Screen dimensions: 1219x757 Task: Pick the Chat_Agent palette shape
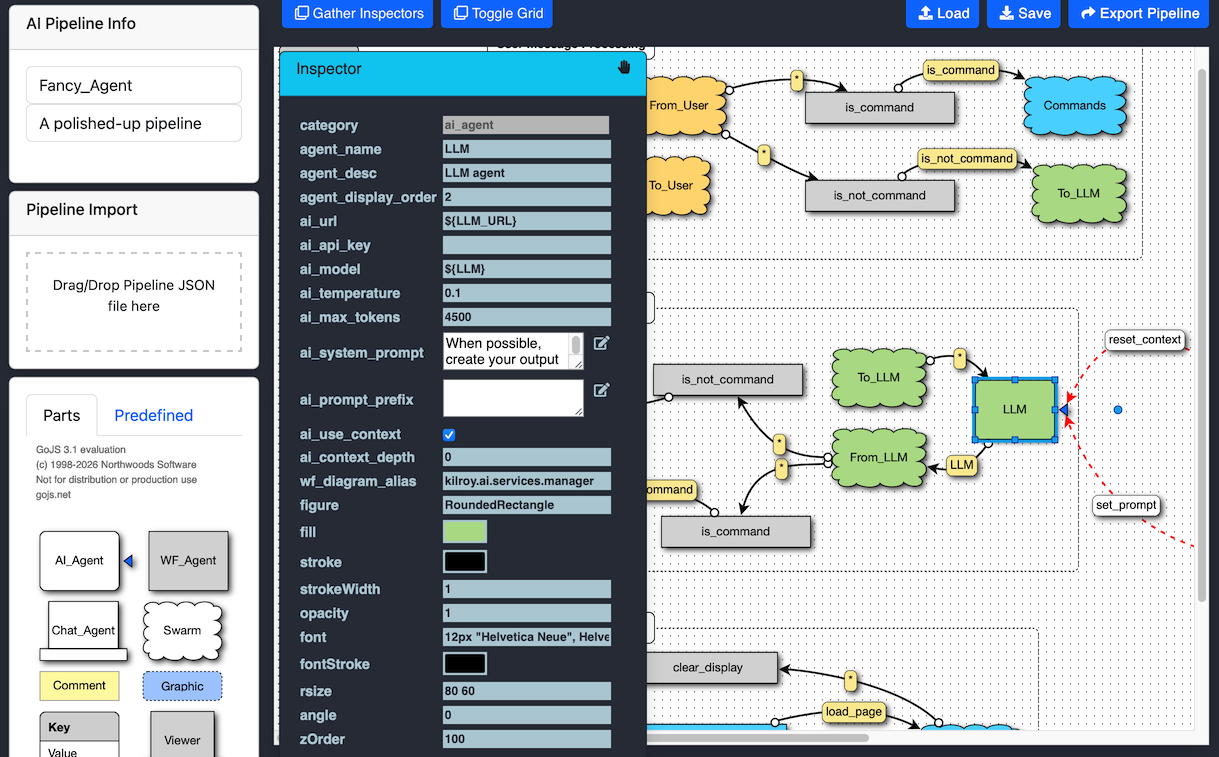point(84,630)
